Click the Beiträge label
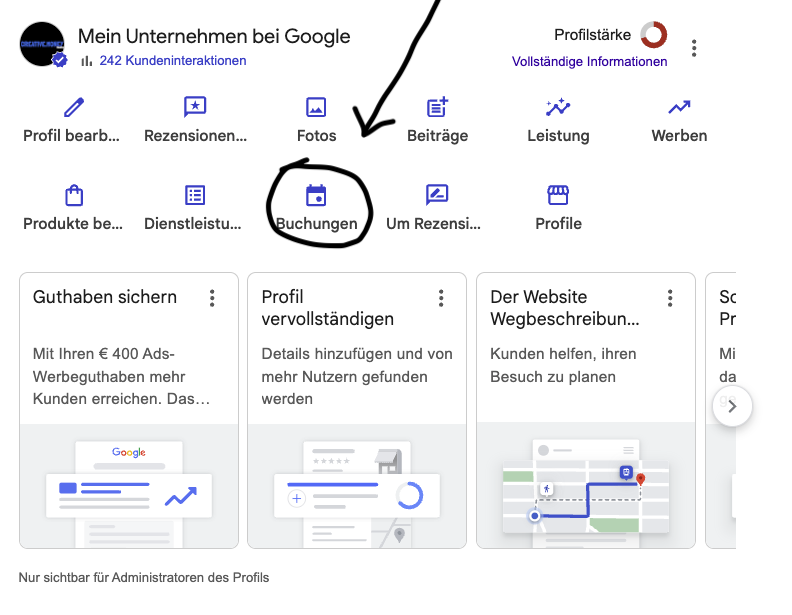Screen dimensions: 792x615 pyautogui.click(x=437, y=136)
